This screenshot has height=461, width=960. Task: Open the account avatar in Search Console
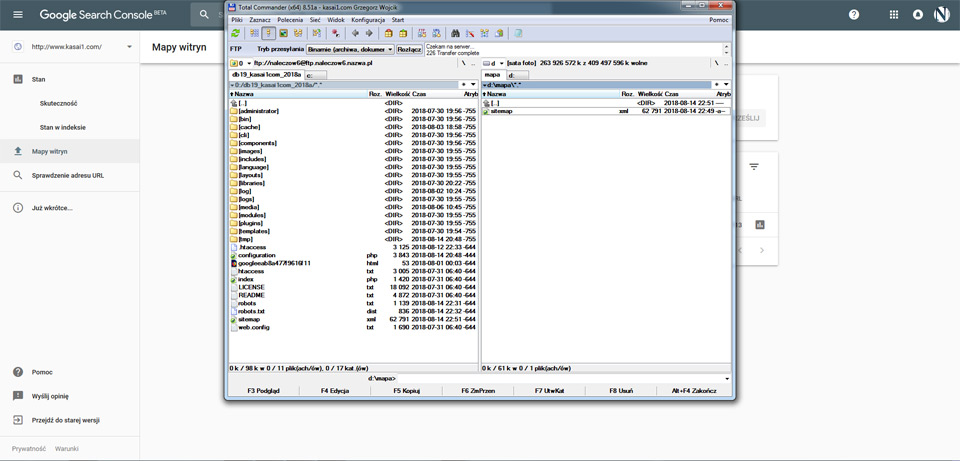pyautogui.click(x=942, y=15)
